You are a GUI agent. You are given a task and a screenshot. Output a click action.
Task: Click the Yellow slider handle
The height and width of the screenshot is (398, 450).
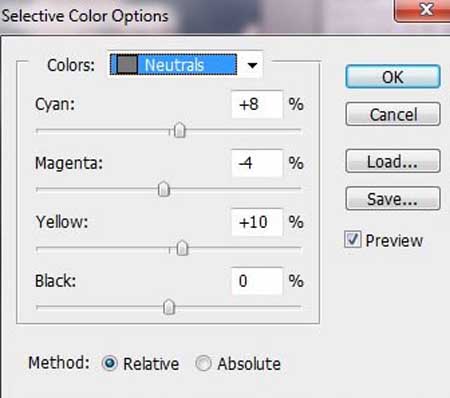[182, 248]
